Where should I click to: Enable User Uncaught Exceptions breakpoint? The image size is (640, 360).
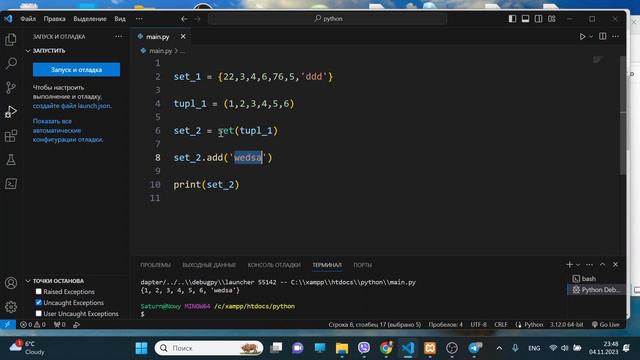(38, 313)
